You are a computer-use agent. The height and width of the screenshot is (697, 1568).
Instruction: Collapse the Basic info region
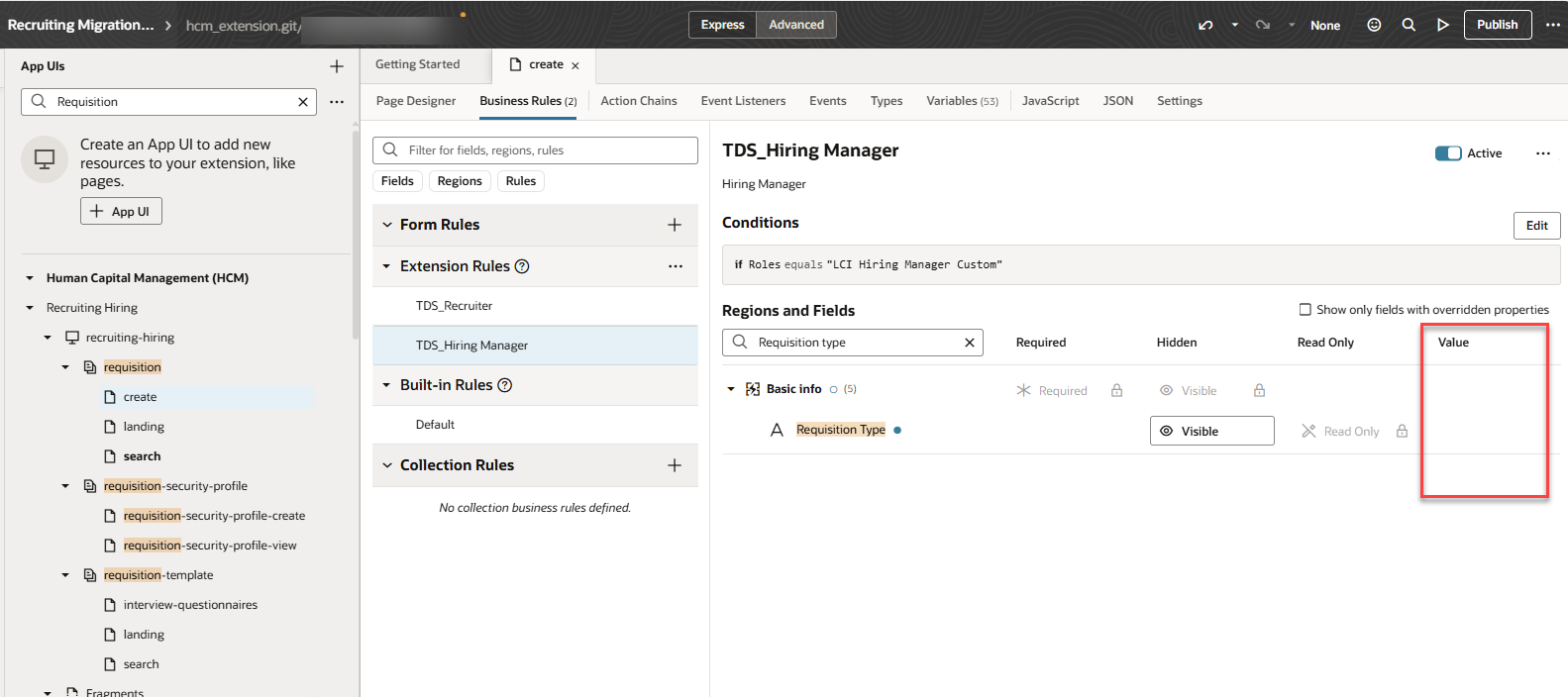tap(731, 389)
